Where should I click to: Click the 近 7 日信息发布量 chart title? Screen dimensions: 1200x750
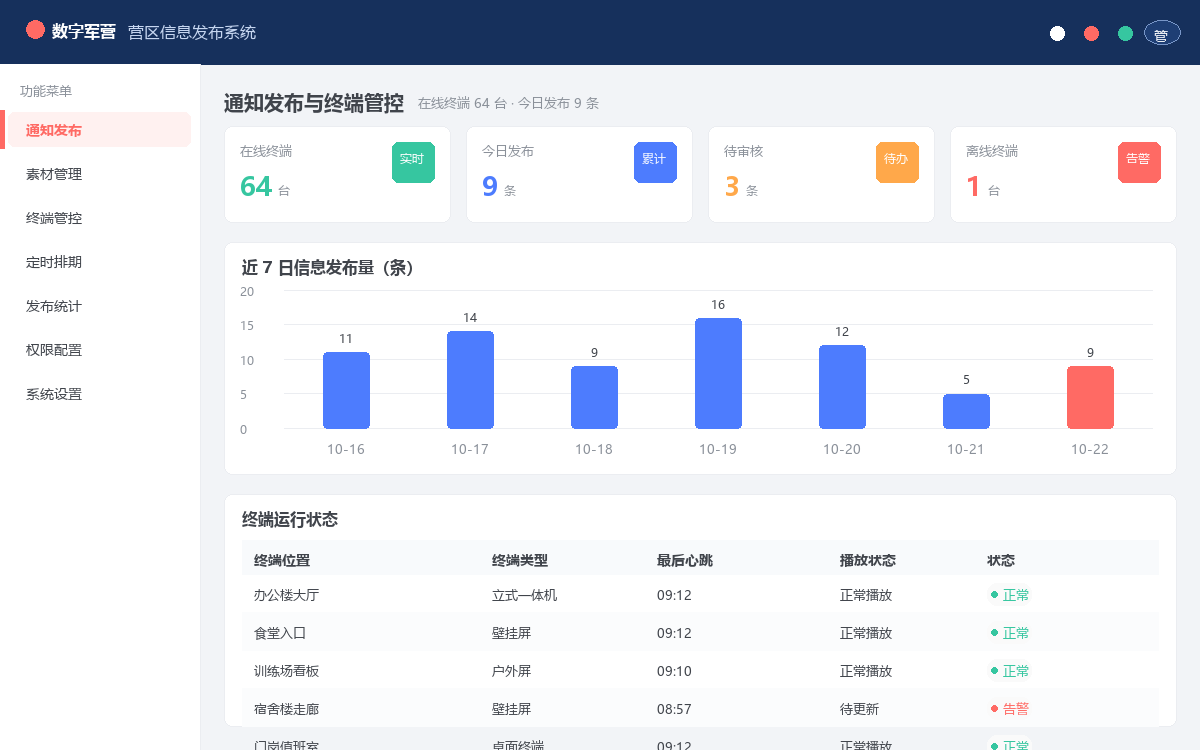point(328,268)
